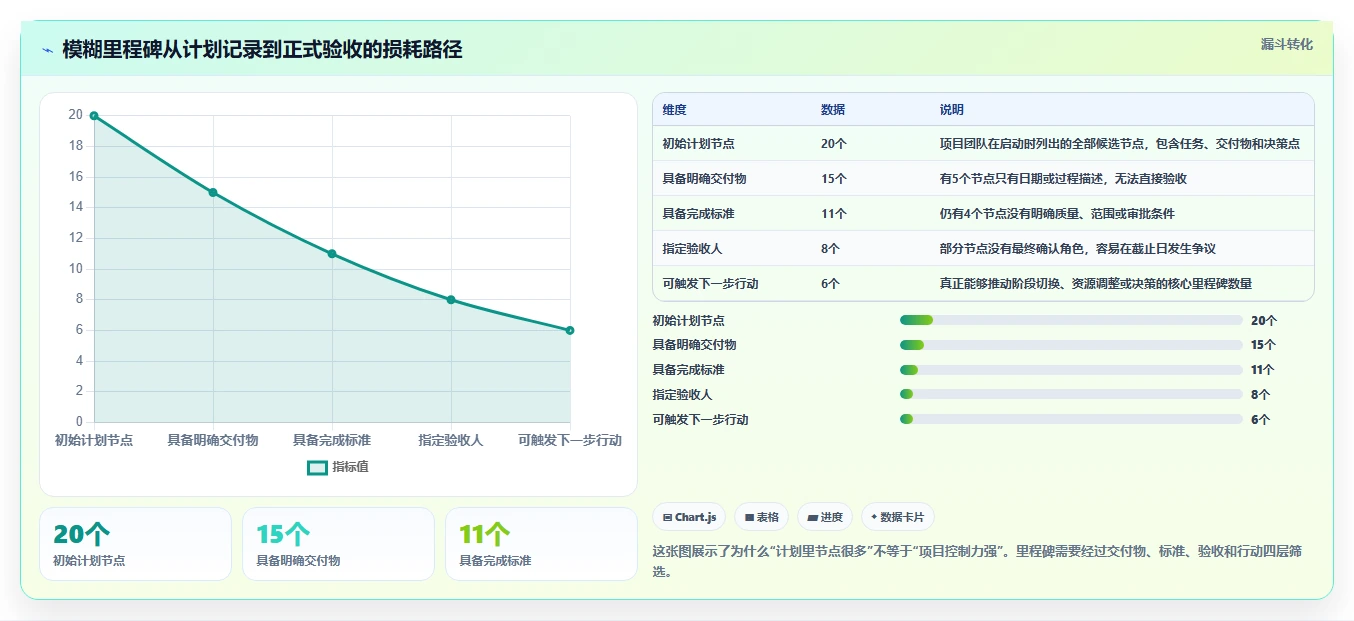Viewport: 1354px width, 621px height.
Task: Click description starting 仍有4个节点没有明确
Action: coord(1057,214)
